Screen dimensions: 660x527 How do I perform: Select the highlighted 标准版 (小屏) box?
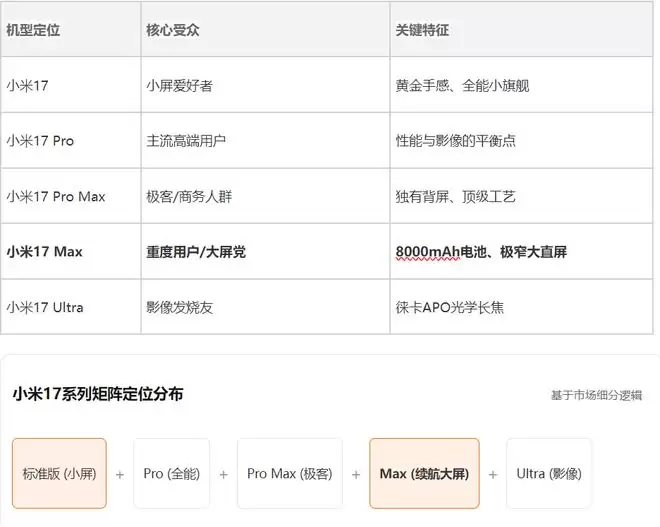click(x=59, y=473)
